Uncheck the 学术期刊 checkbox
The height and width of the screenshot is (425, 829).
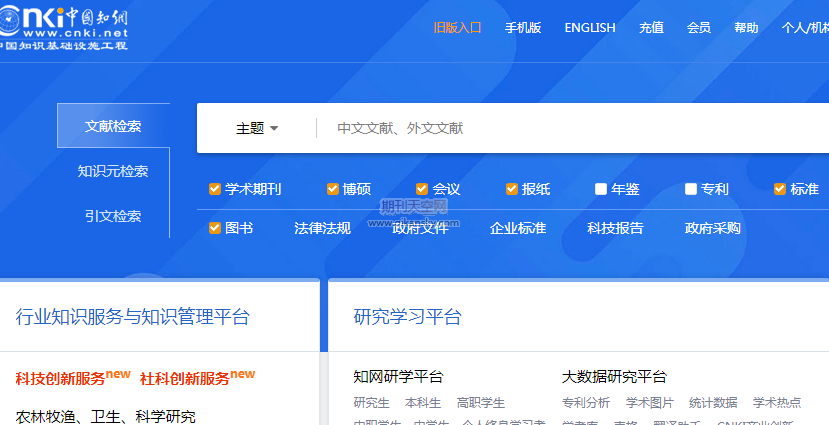click(x=215, y=189)
